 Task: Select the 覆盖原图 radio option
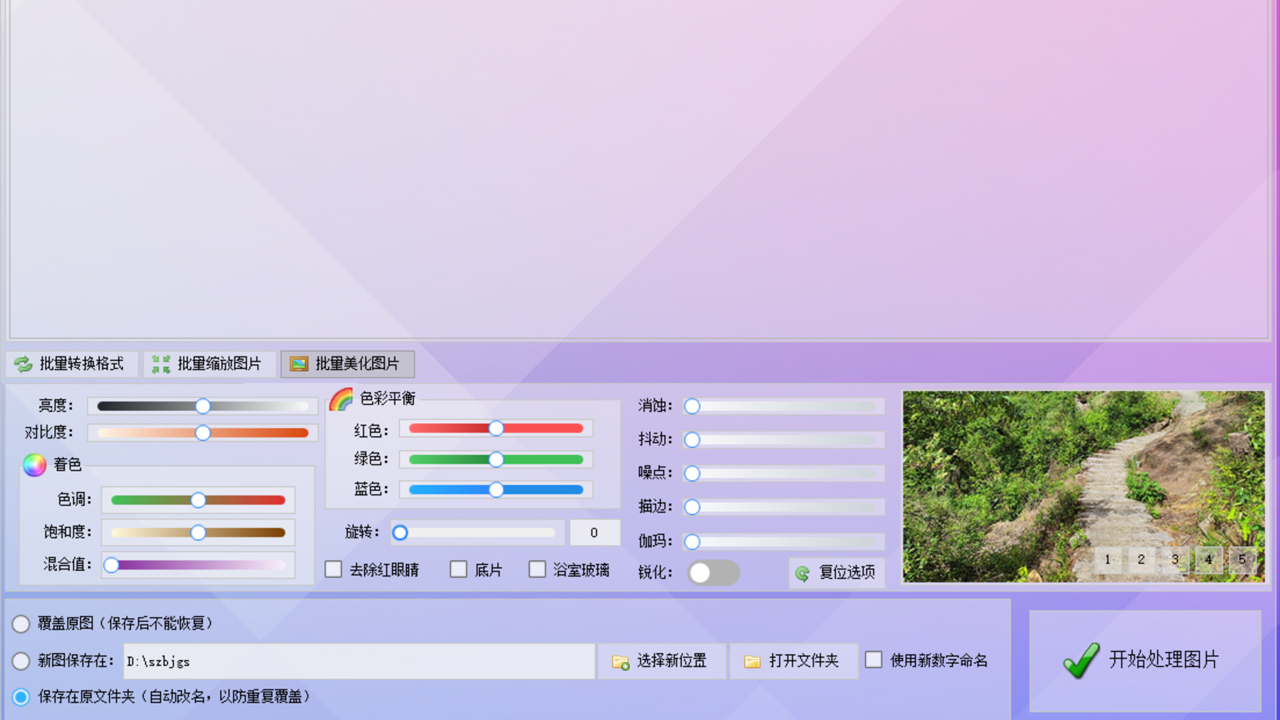click(20, 623)
